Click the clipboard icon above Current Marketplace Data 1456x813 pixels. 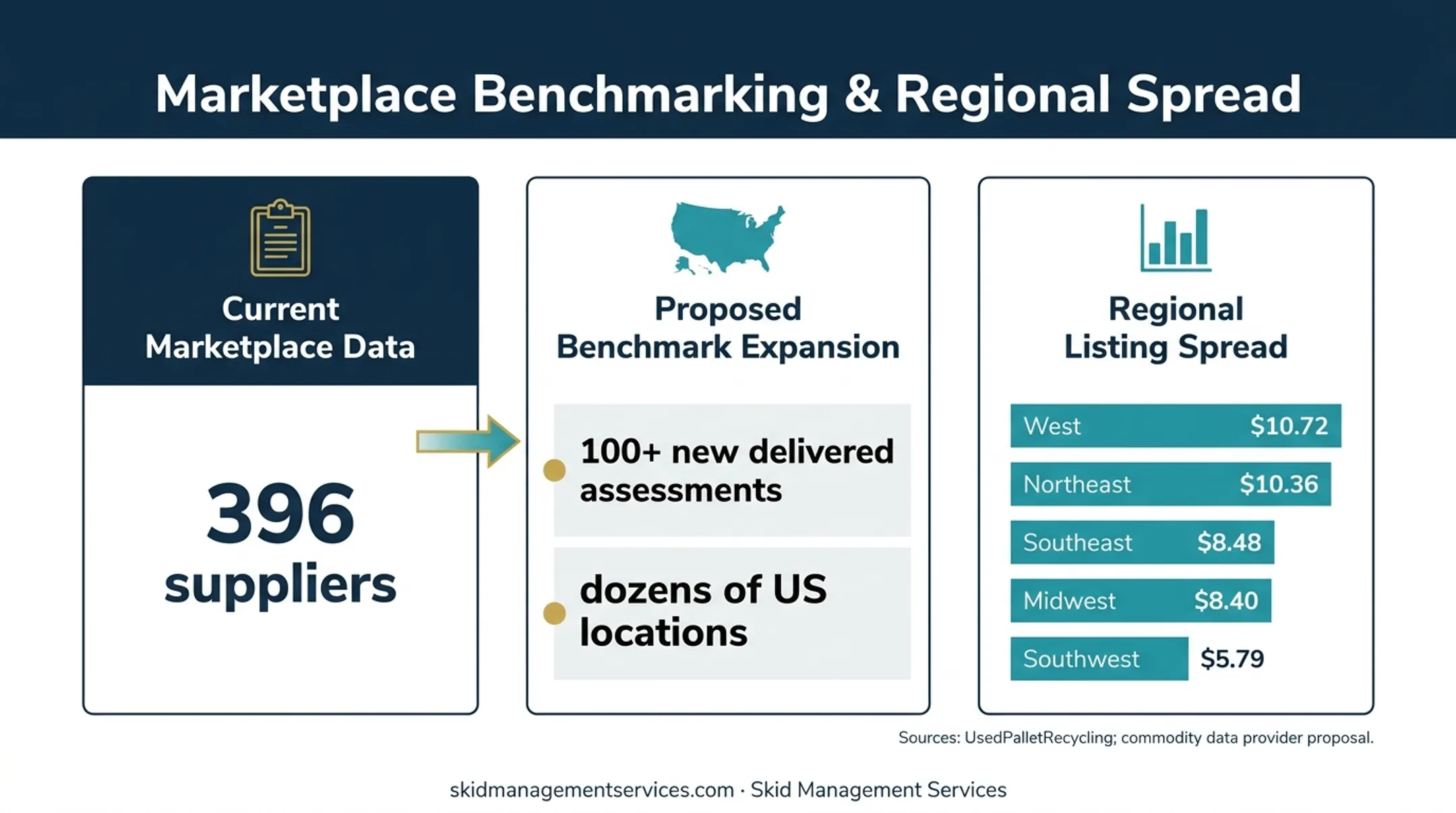(280, 237)
